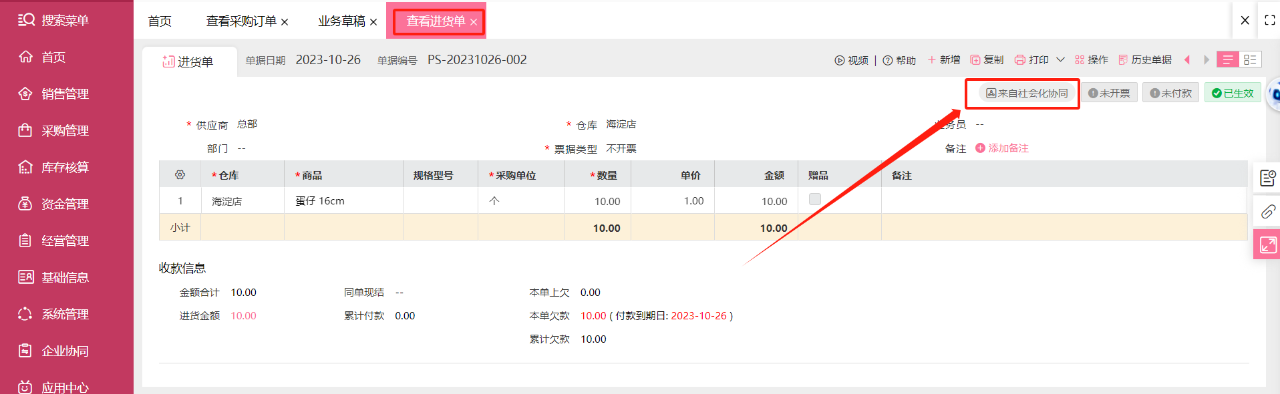Close the 查看进货单 tab
Screen dimensions: 1280x394
click(473, 21)
